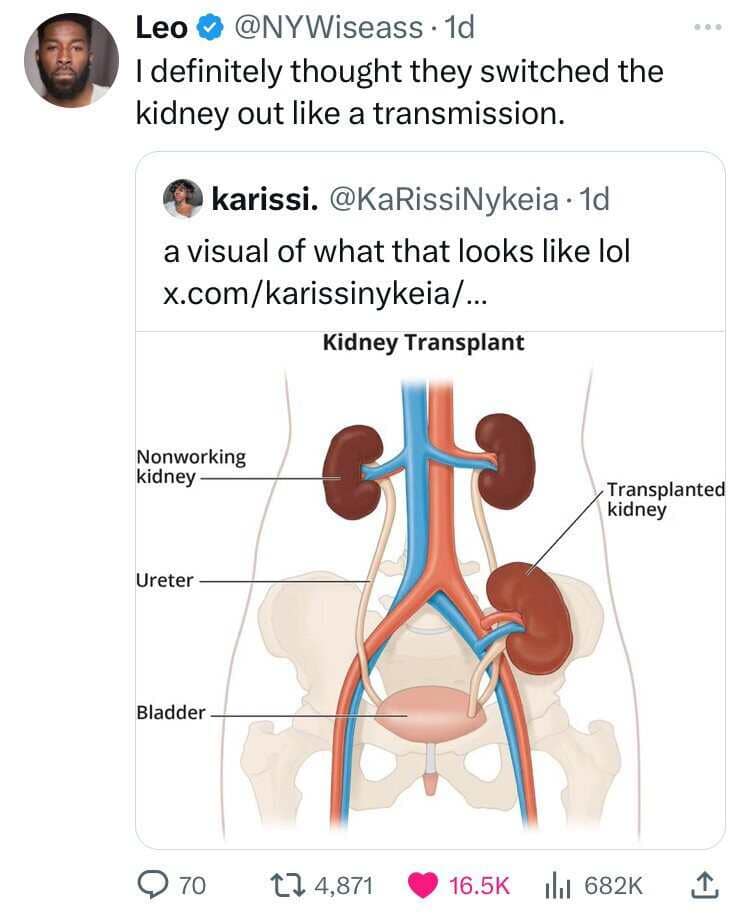Image resolution: width=750 pixels, height=918 pixels.
Task: Click the display name Leo
Action: (161, 28)
